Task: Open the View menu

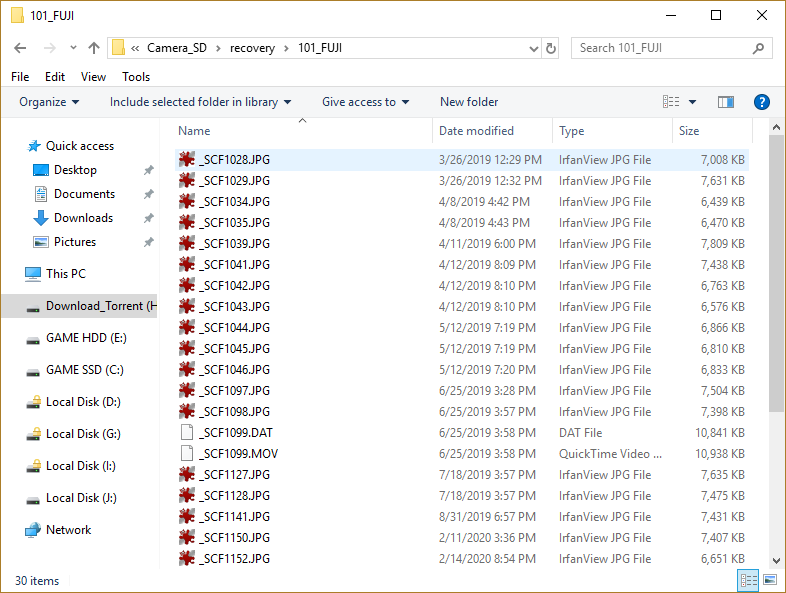Action: [93, 77]
